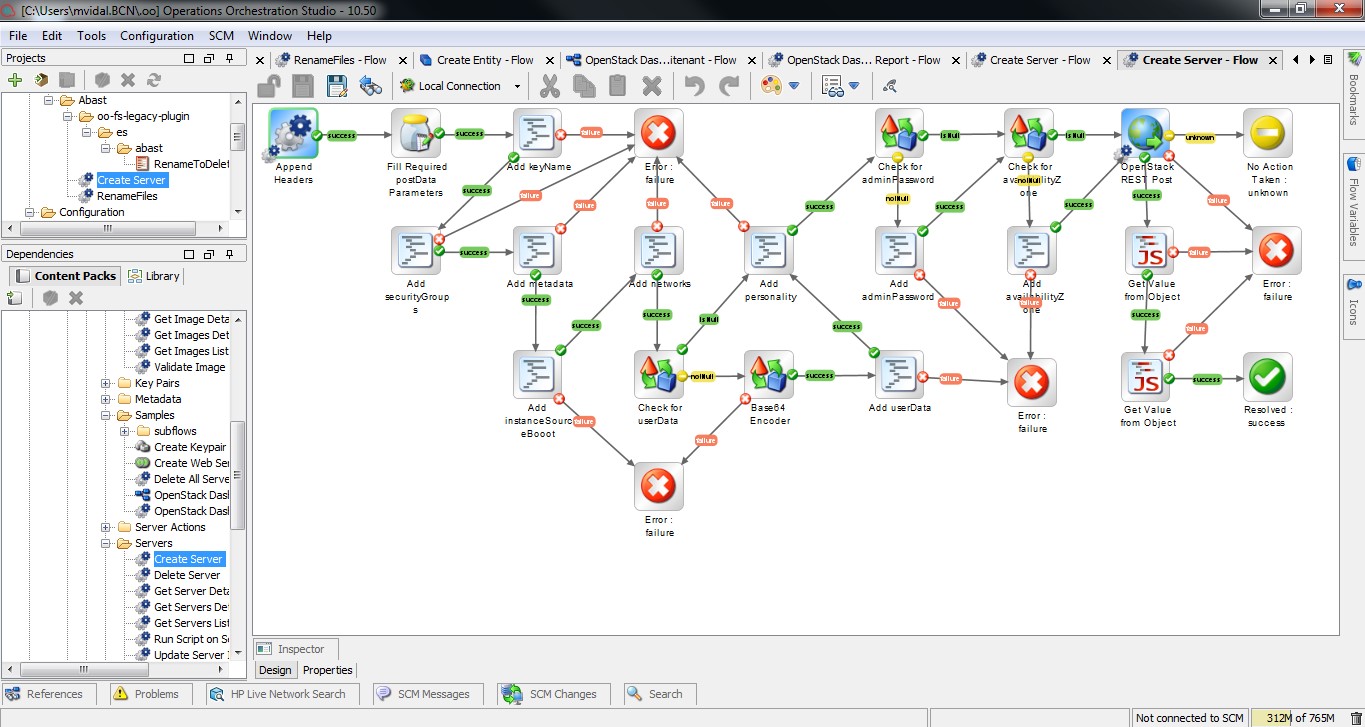Click the green plus icon in Projects
This screenshot has width=1365, height=727.
(x=15, y=80)
